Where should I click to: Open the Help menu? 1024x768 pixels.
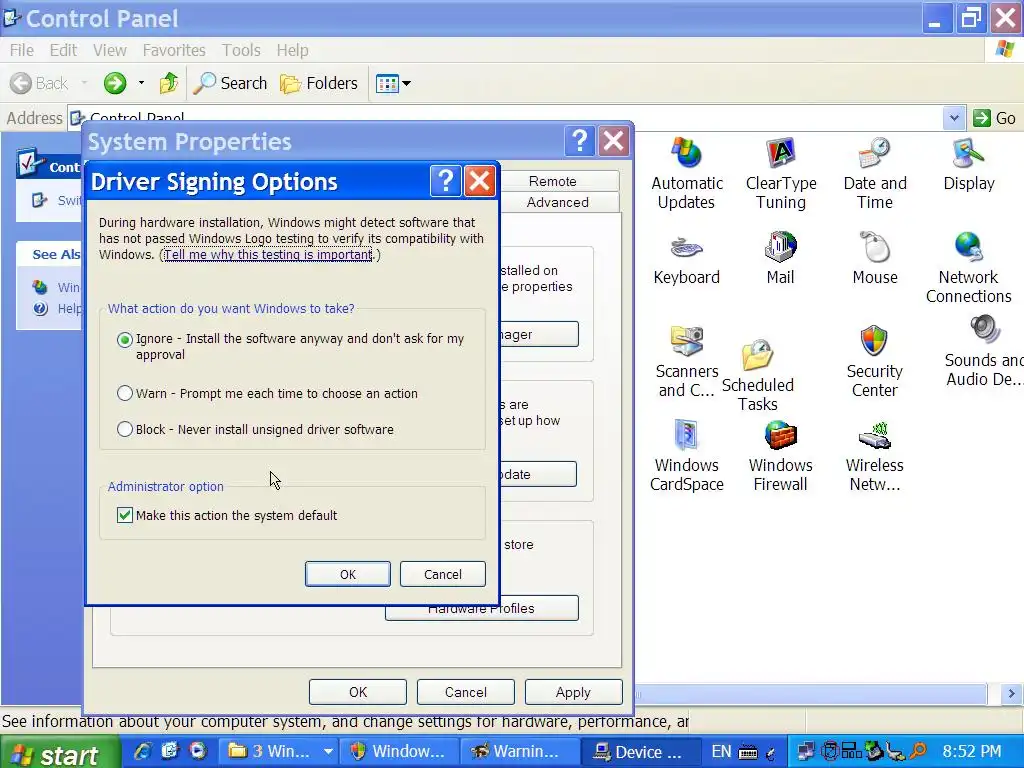[x=292, y=50]
